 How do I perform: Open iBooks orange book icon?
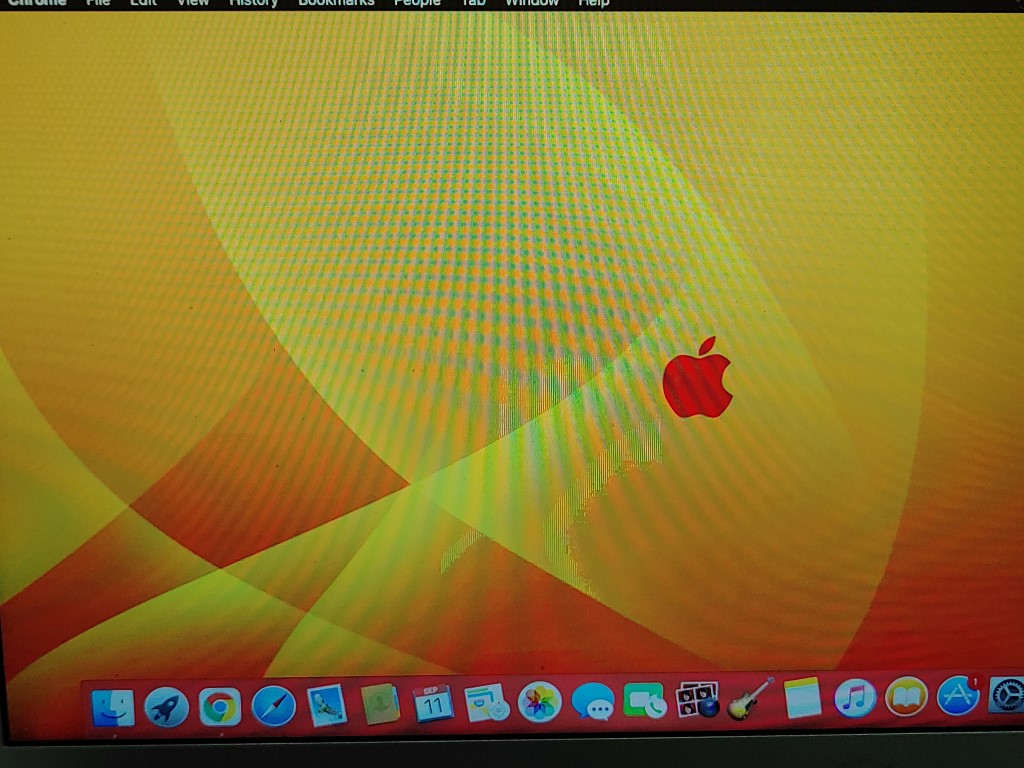[x=906, y=697]
